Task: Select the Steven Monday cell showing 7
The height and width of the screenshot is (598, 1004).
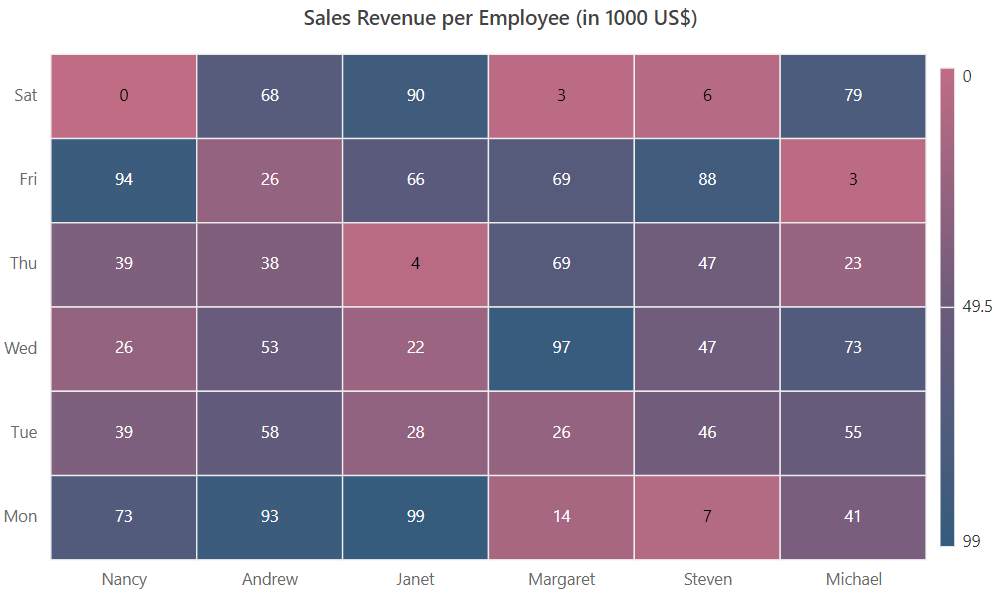Action: [707, 517]
